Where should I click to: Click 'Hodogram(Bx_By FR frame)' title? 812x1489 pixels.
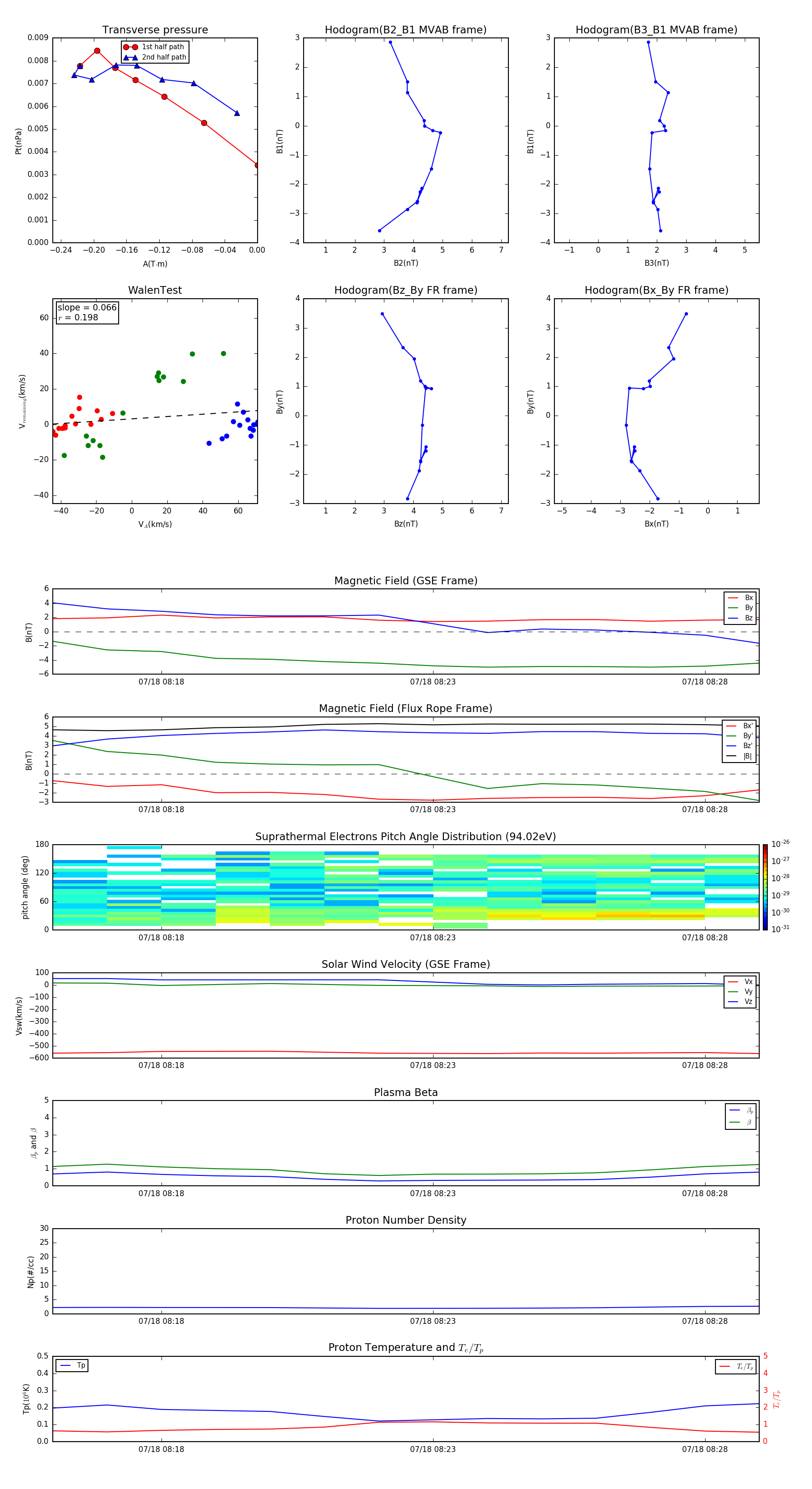[656, 290]
